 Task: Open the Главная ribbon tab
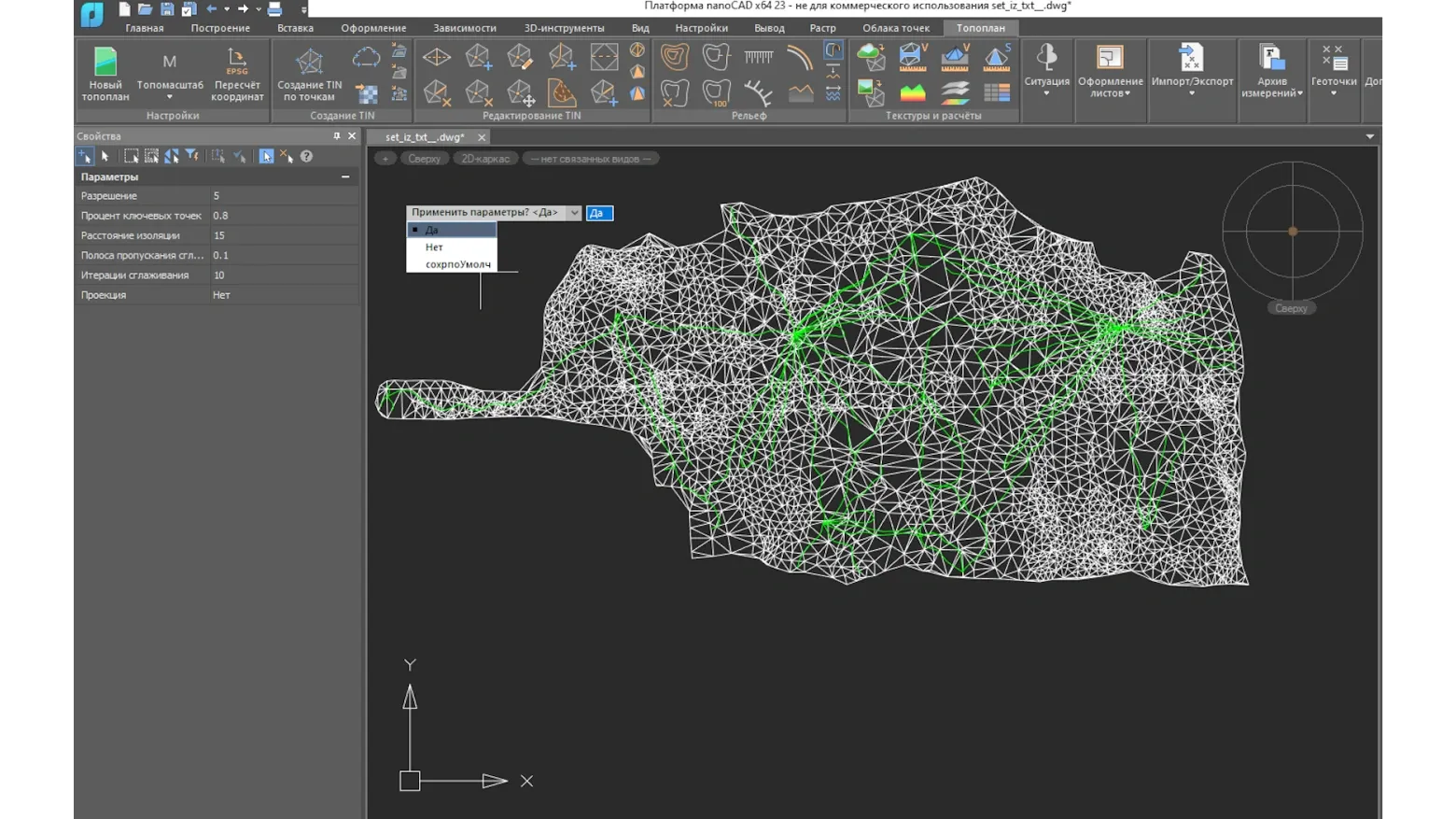[x=145, y=28]
